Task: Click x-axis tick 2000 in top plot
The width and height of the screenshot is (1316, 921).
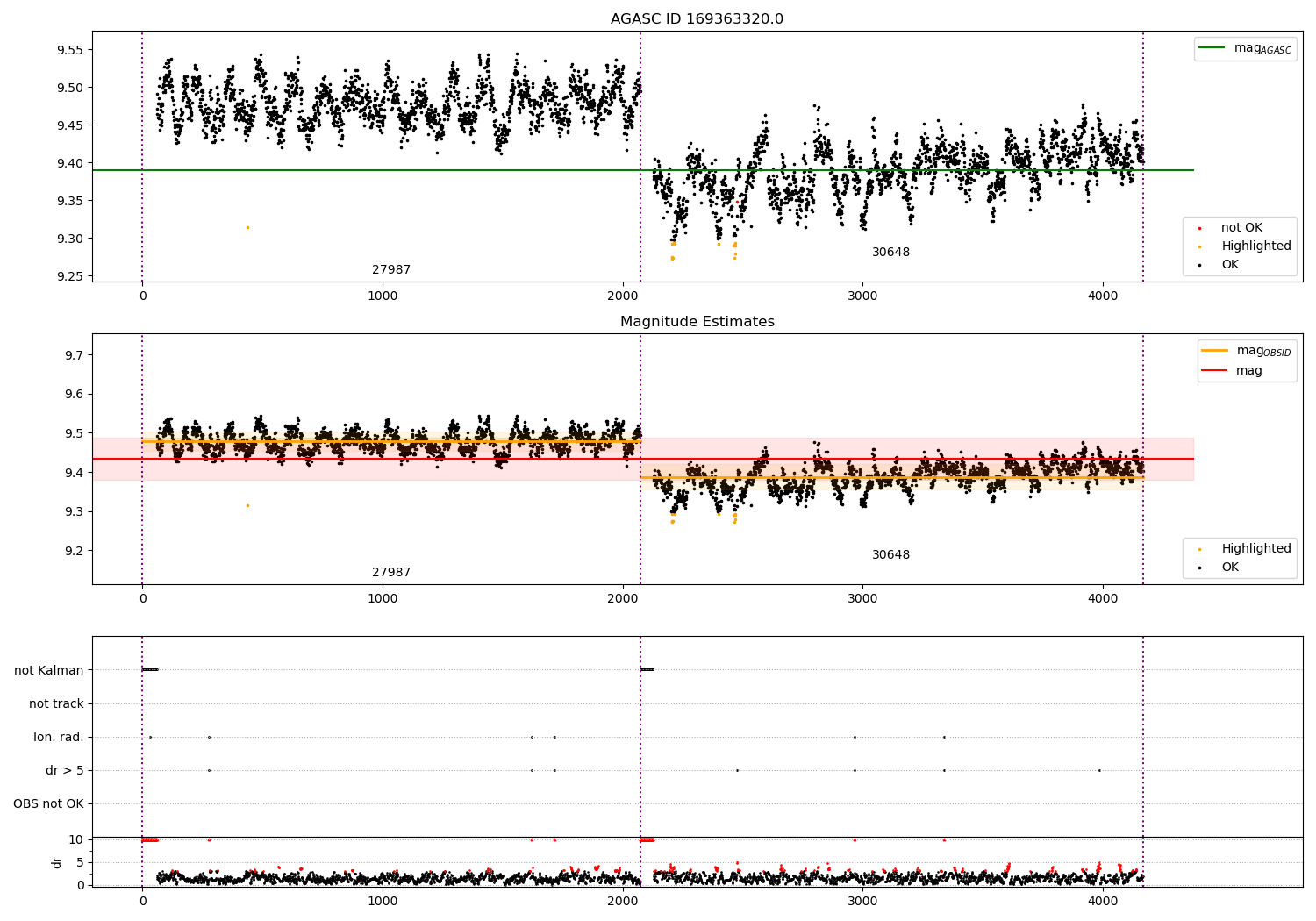Action: (623, 296)
